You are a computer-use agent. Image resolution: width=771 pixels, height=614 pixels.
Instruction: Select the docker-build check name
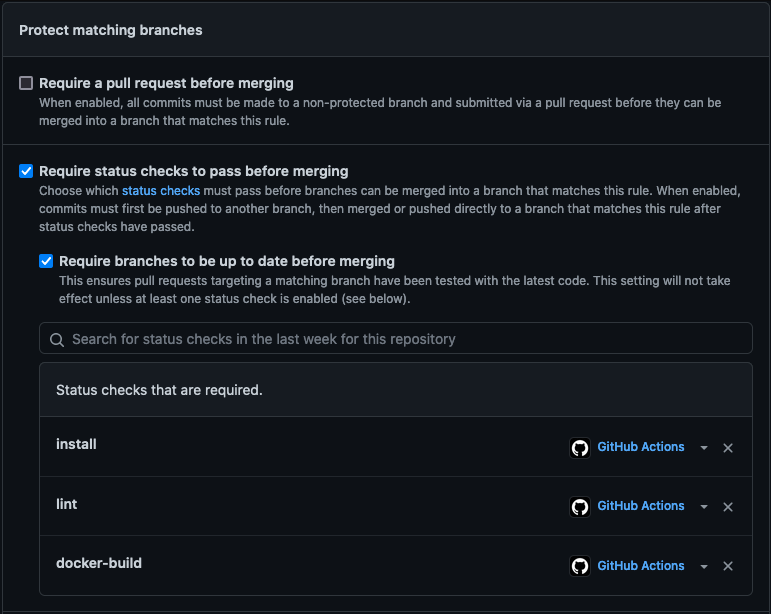click(99, 563)
